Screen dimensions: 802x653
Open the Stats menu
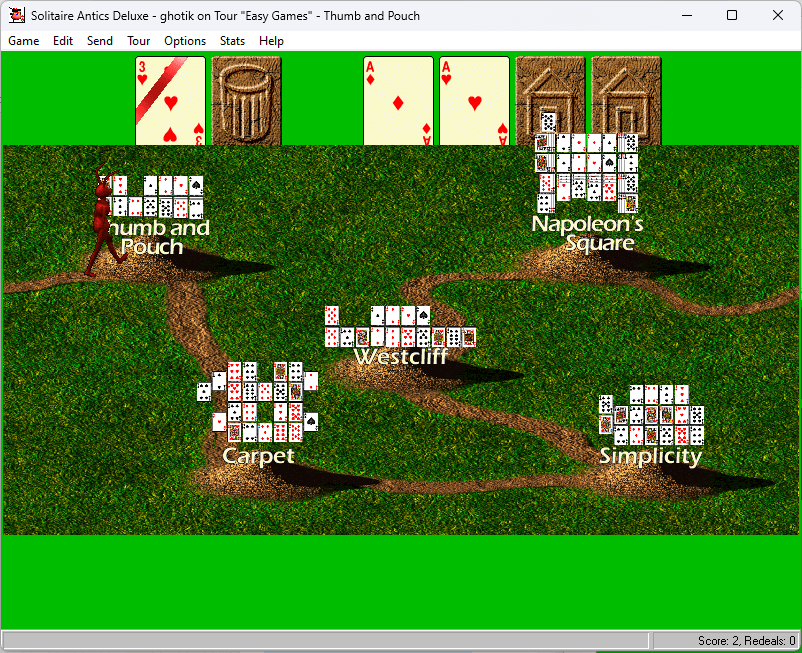[x=232, y=41]
